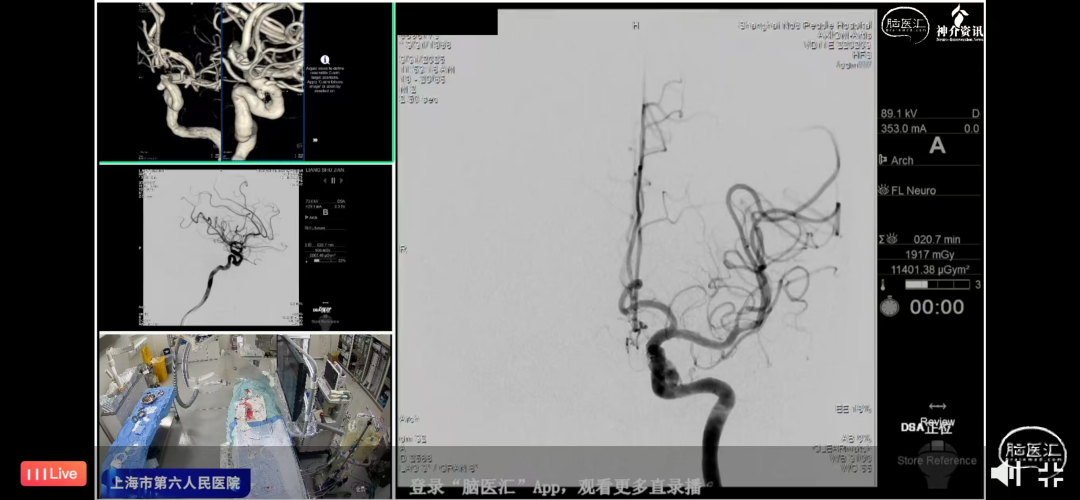
Task: Click the red Live badge
Action: [x=54, y=474]
